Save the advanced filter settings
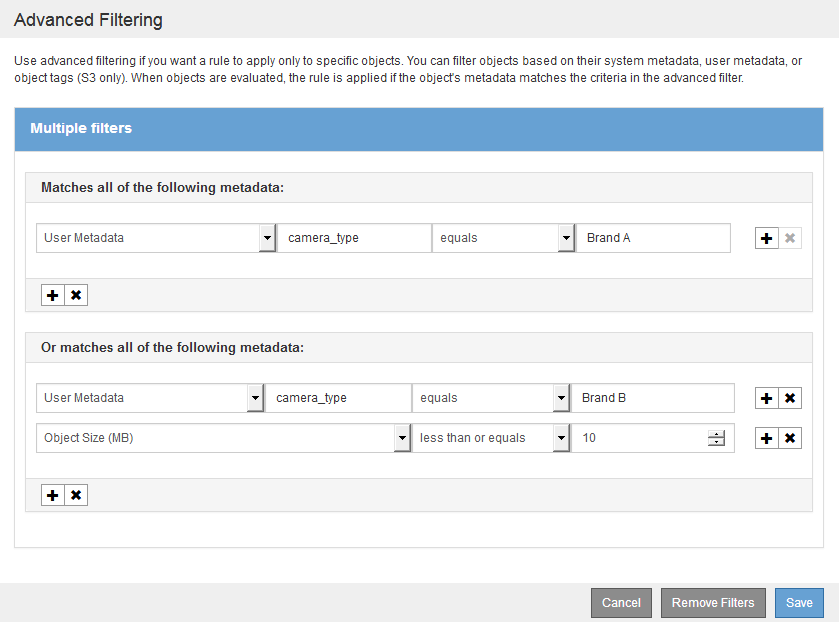Image resolution: width=839 pixels, height=622 pixels. [x=799, y=603]
